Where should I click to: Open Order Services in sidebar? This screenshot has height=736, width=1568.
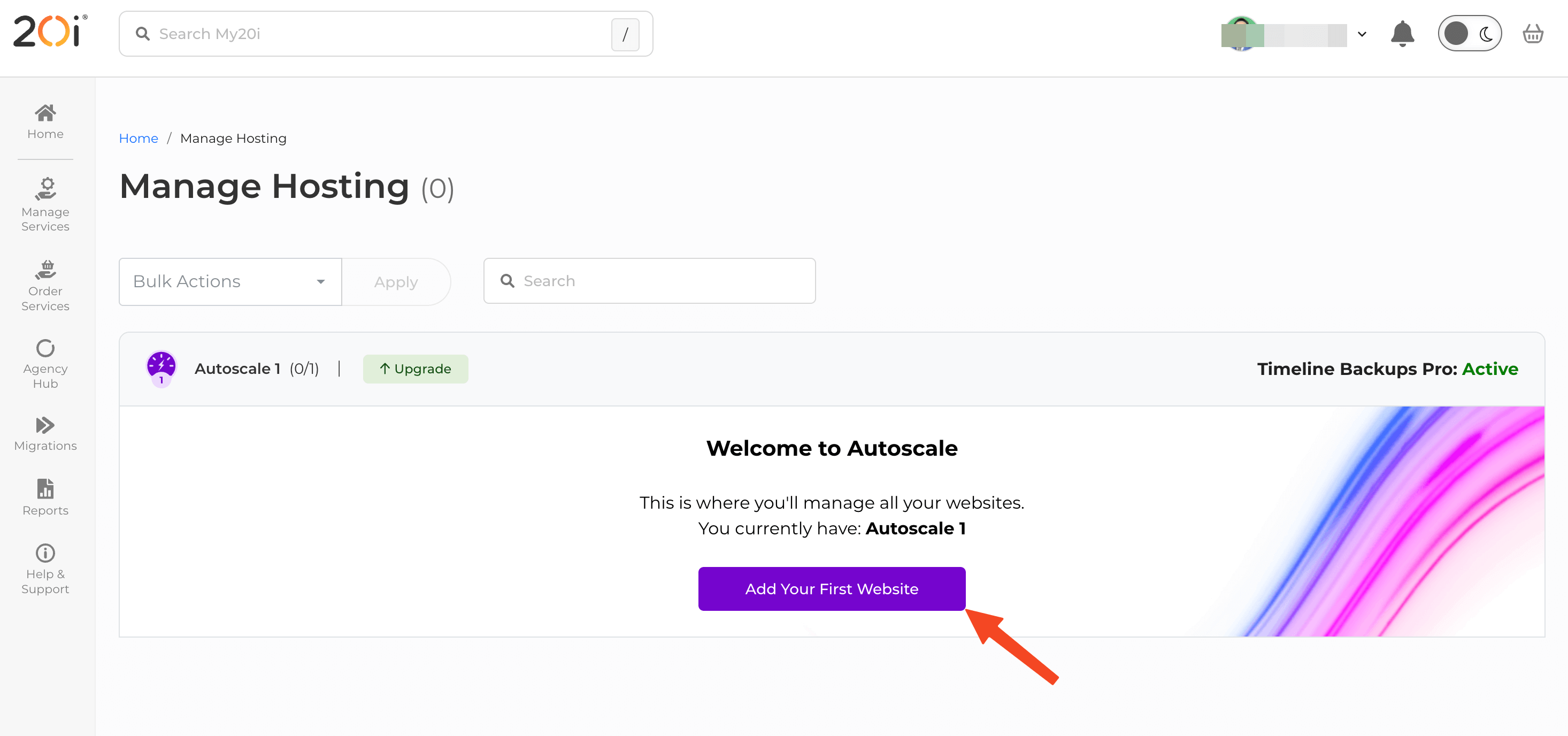[x=45, y=286]
